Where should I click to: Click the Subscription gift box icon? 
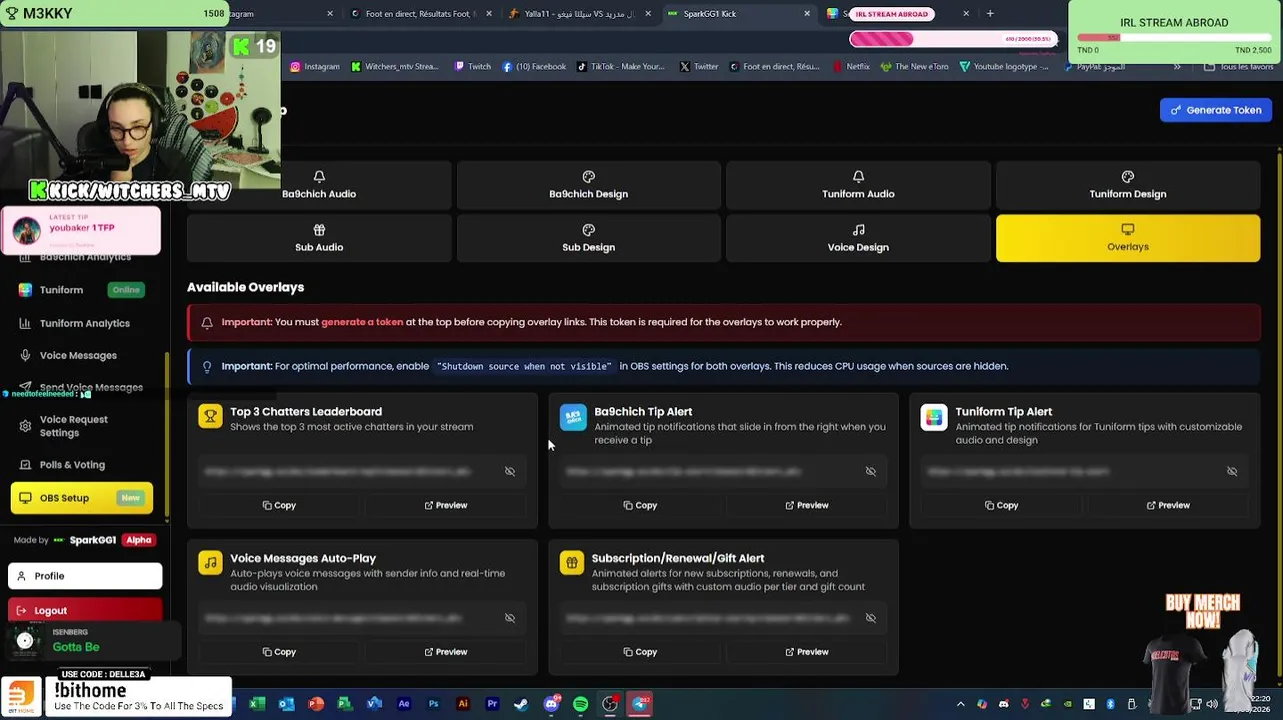tap(571, 563)
